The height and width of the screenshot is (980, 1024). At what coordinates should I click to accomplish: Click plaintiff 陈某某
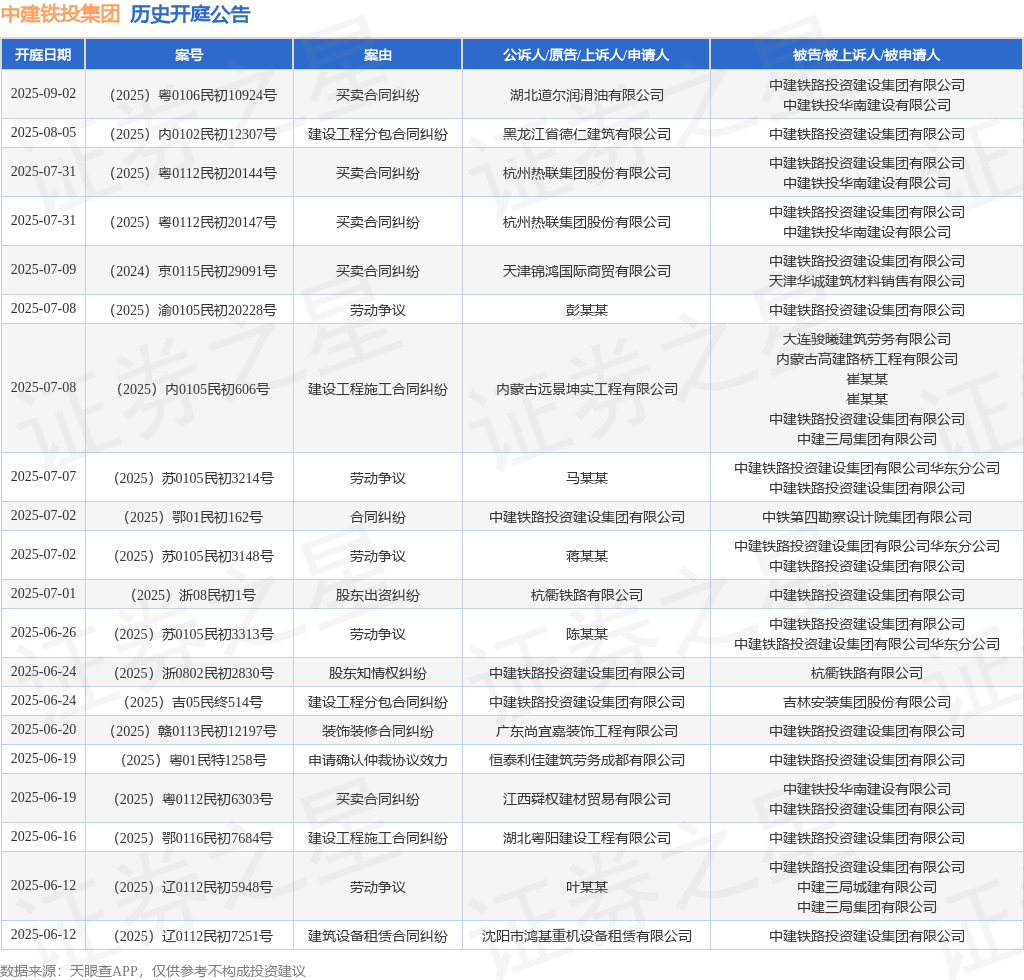[586, 634]
